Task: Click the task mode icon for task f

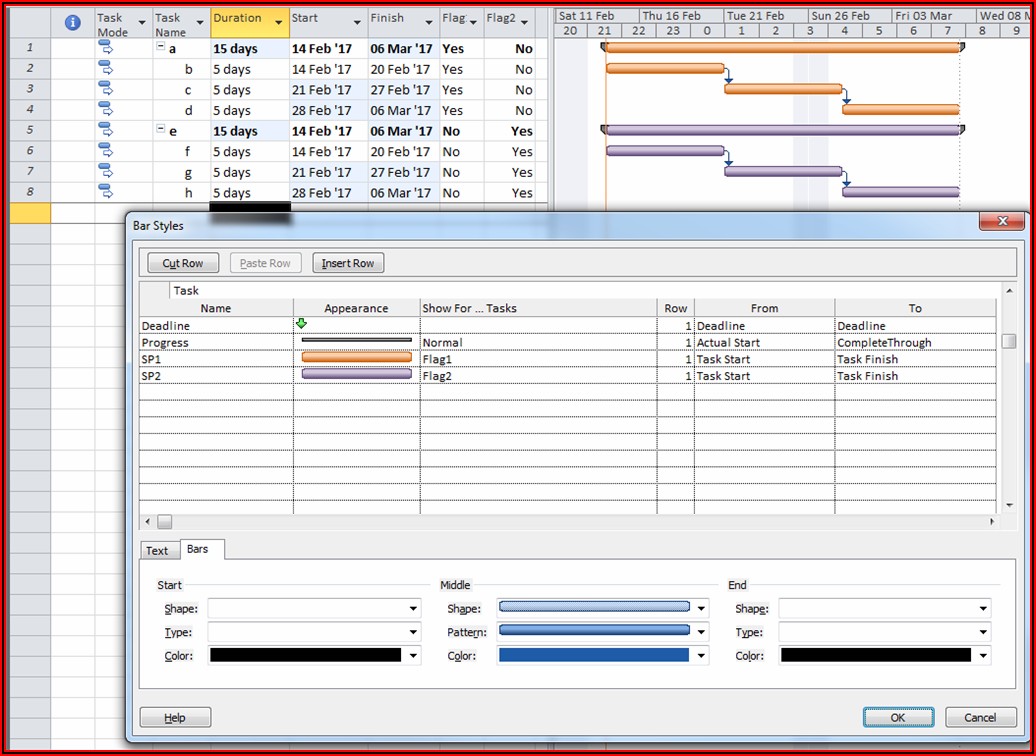Action: click(106, 151)
